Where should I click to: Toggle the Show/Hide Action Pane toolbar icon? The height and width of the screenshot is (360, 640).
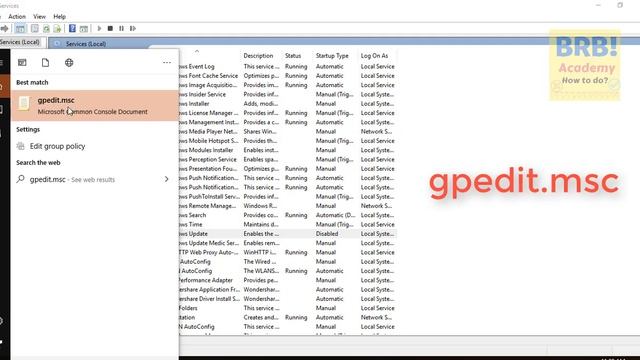click(x=84, y=29)
